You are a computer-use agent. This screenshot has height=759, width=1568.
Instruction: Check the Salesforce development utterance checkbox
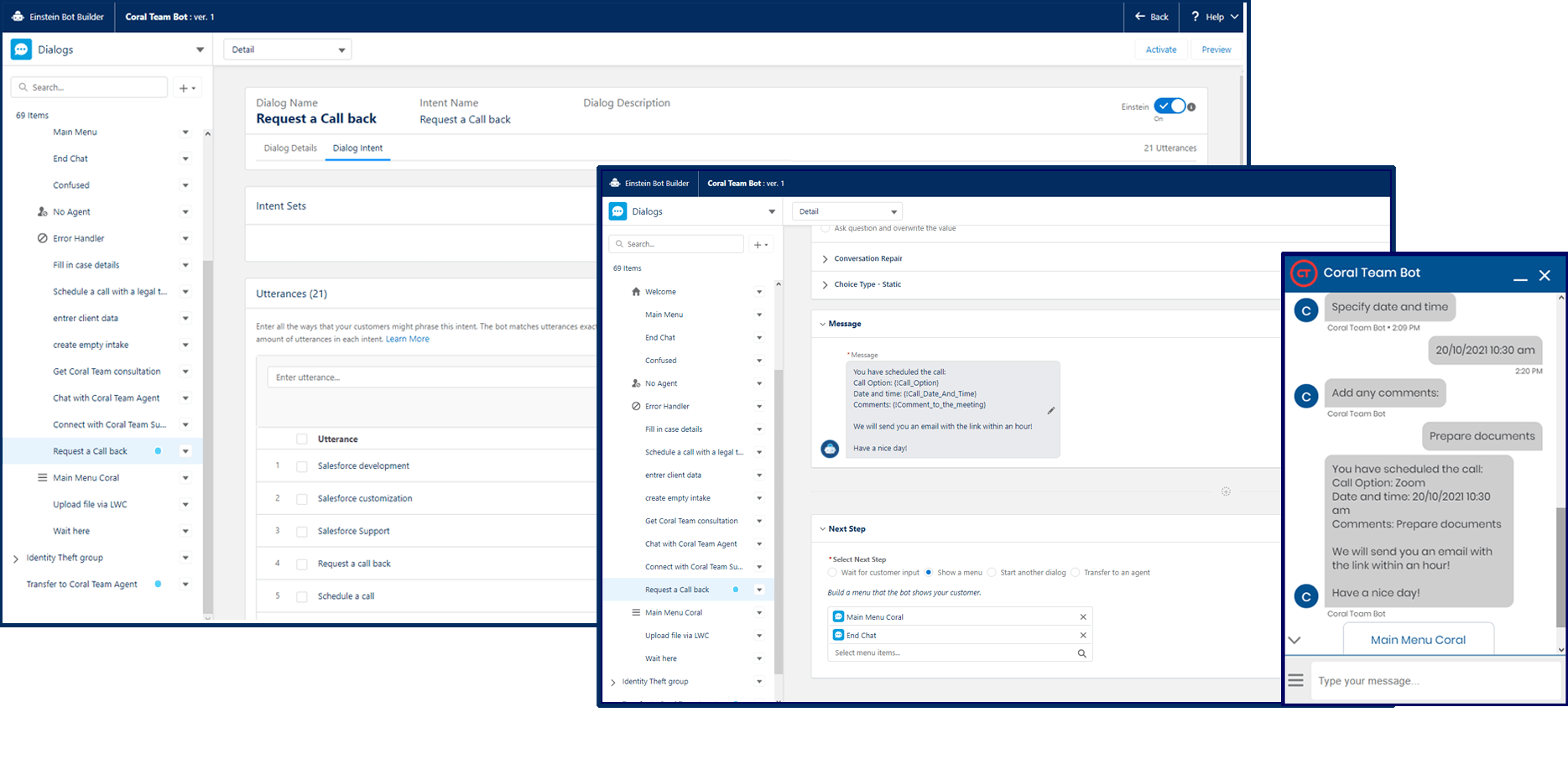pyautogui.click(x=302, y=466)
